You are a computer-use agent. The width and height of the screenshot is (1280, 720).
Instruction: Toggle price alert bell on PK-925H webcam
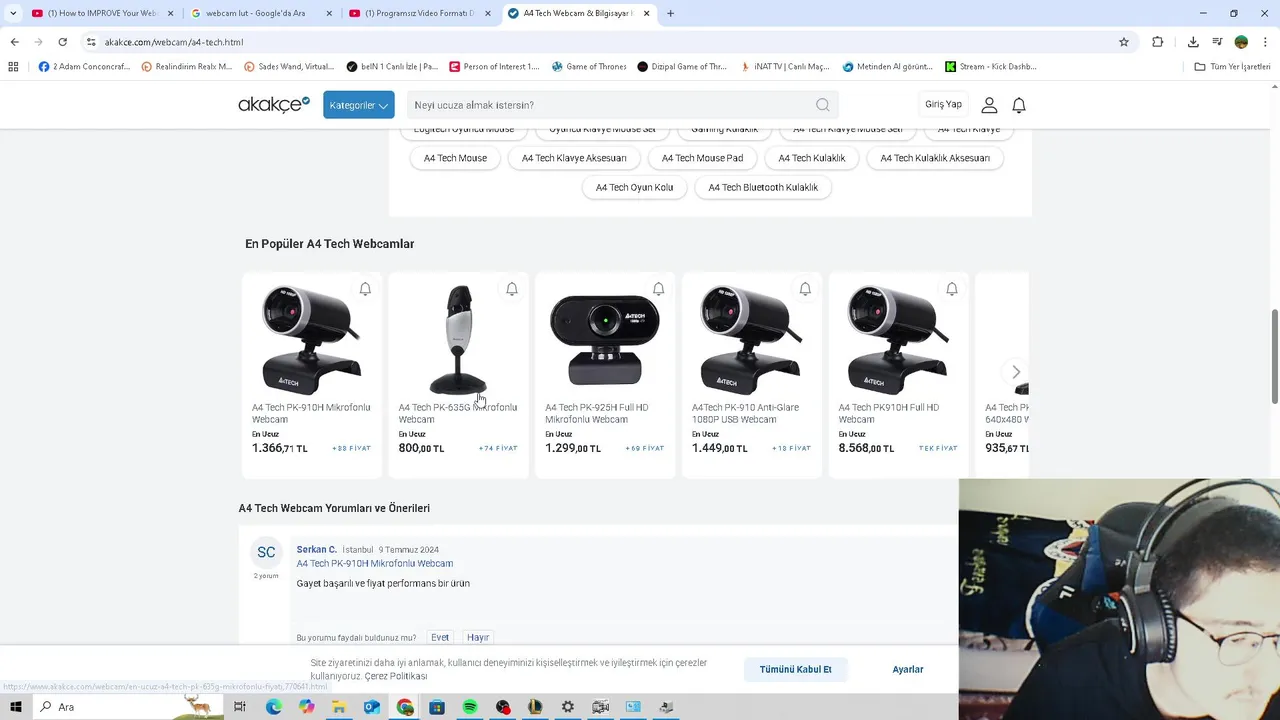(x=658, y=289)
